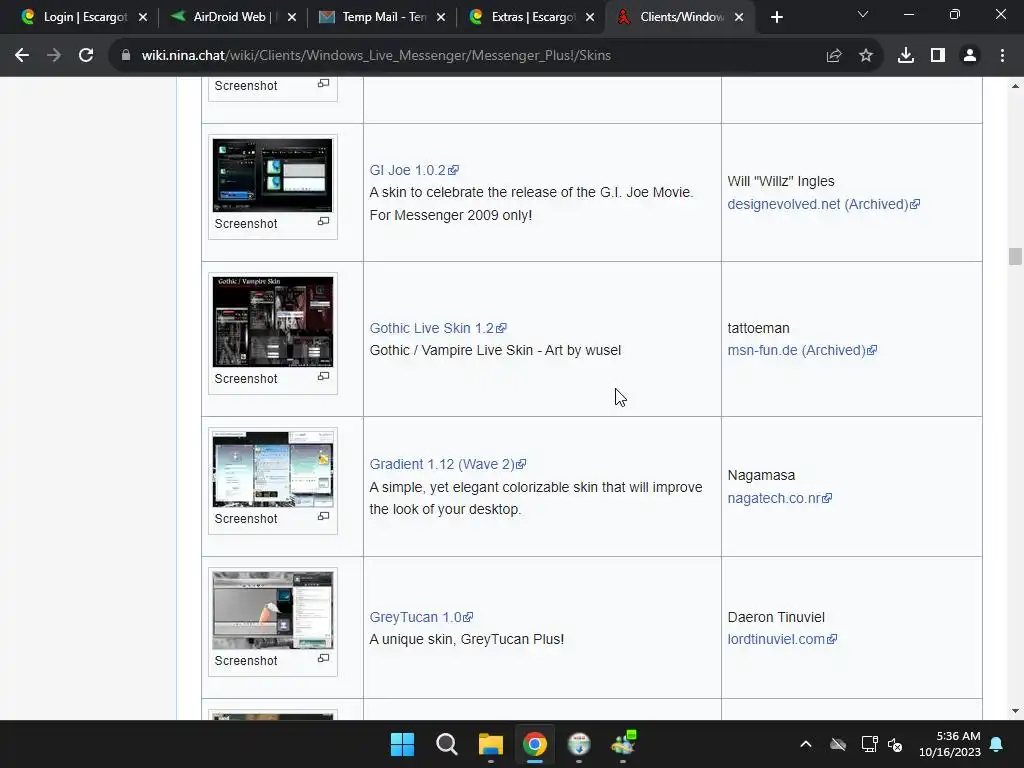This screenshot has height=768, width=1024.
Task: Click the muted volume tray icon
Action: pyautogui.click(x=895, y=744)
